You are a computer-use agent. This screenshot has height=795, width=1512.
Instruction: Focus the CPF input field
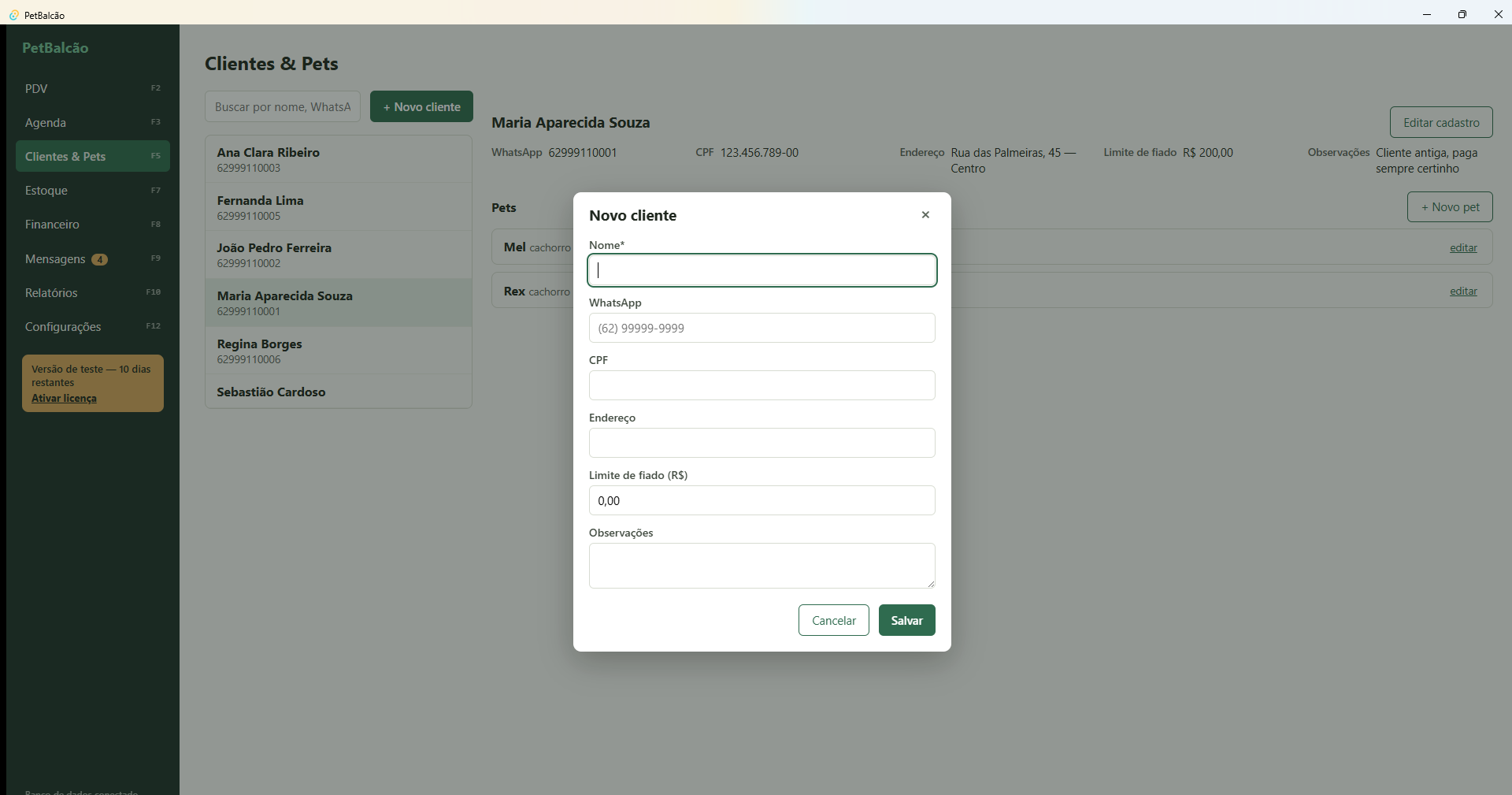[762, 385]
